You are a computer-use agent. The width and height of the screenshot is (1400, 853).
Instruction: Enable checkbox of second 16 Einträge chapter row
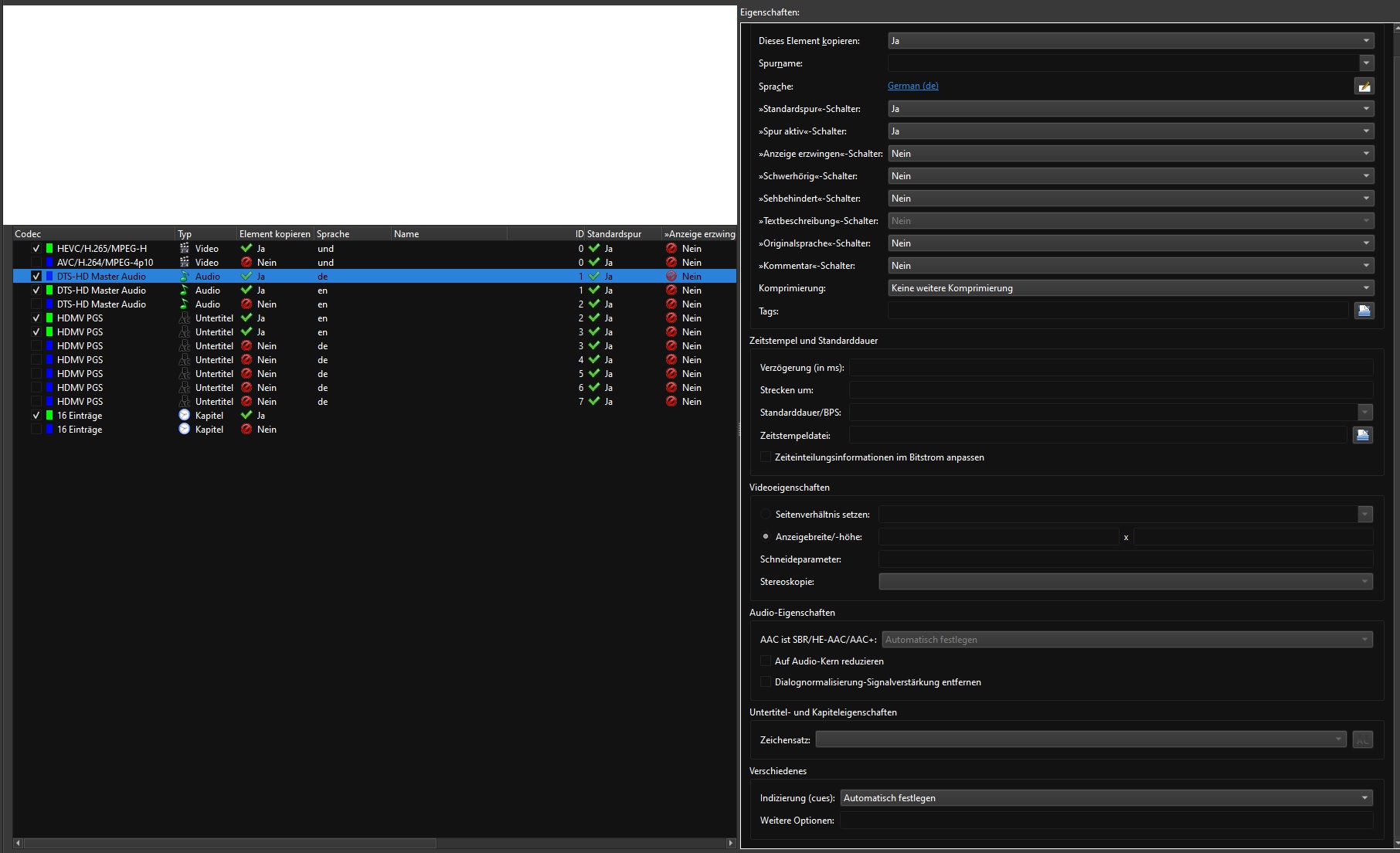36,429
